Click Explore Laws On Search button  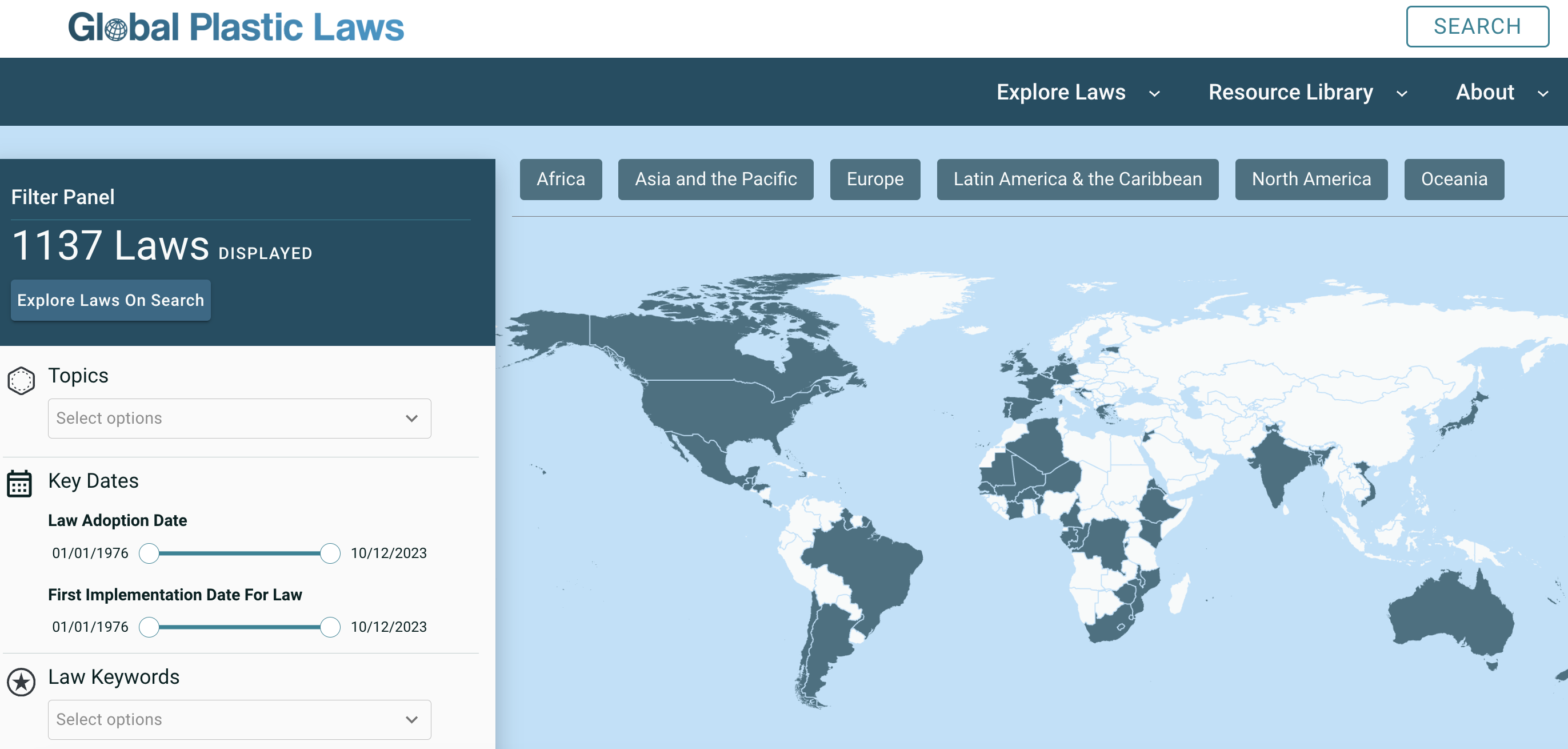[x=111, y=300]
